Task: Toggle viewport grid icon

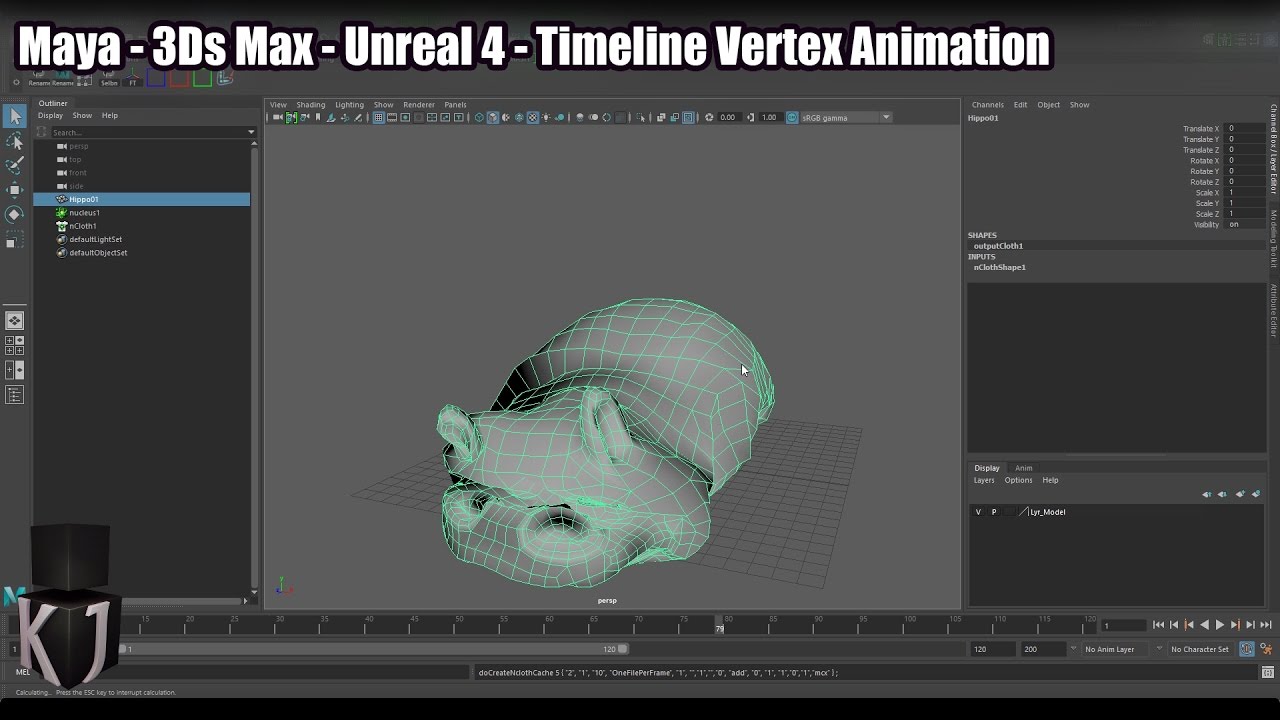Action: 378,117
